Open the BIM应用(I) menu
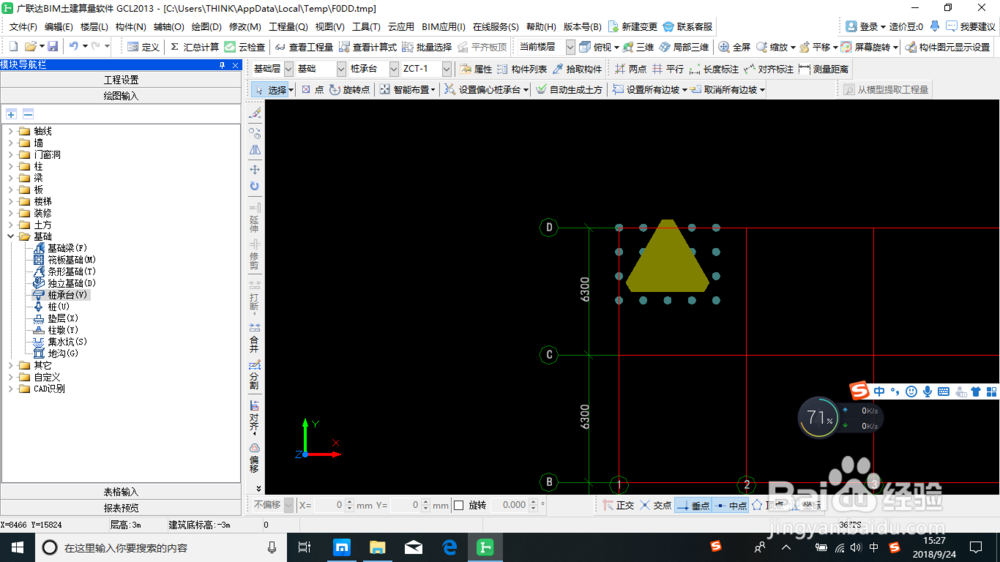 443,27
